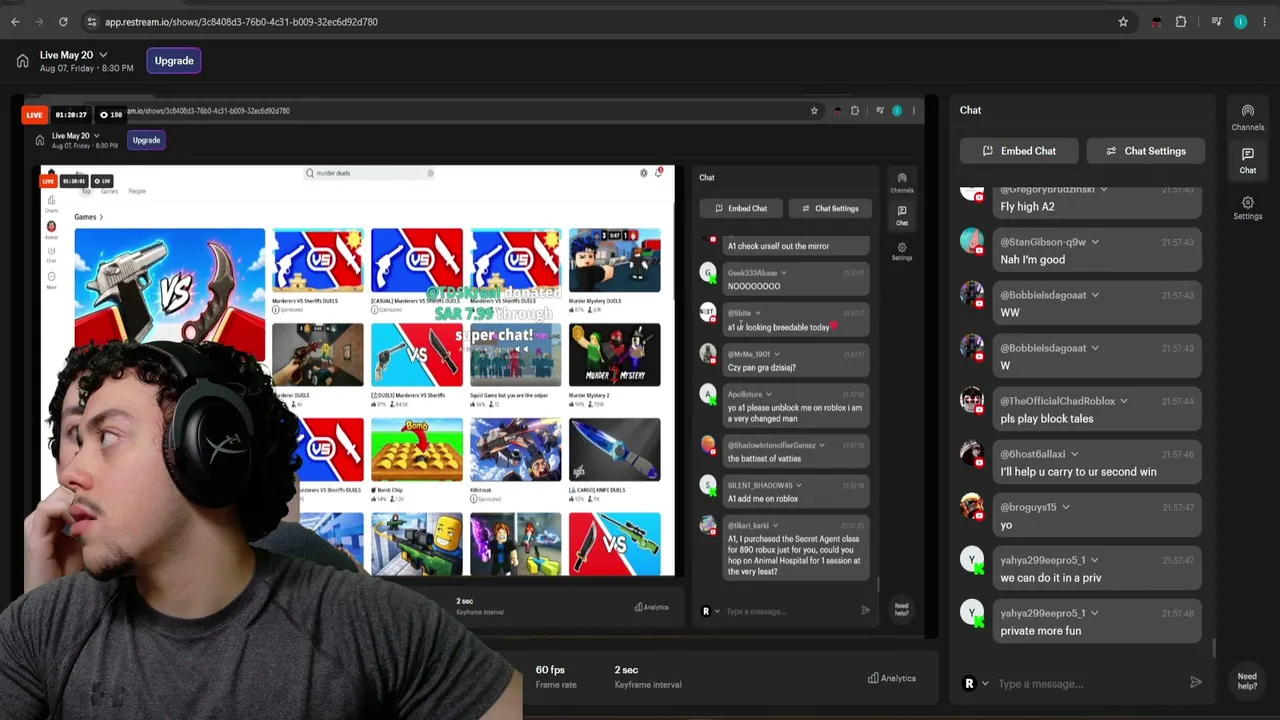Click the browser forward arrow
This screenshot has width=1280, height=720.
click(x=39, y=22)
